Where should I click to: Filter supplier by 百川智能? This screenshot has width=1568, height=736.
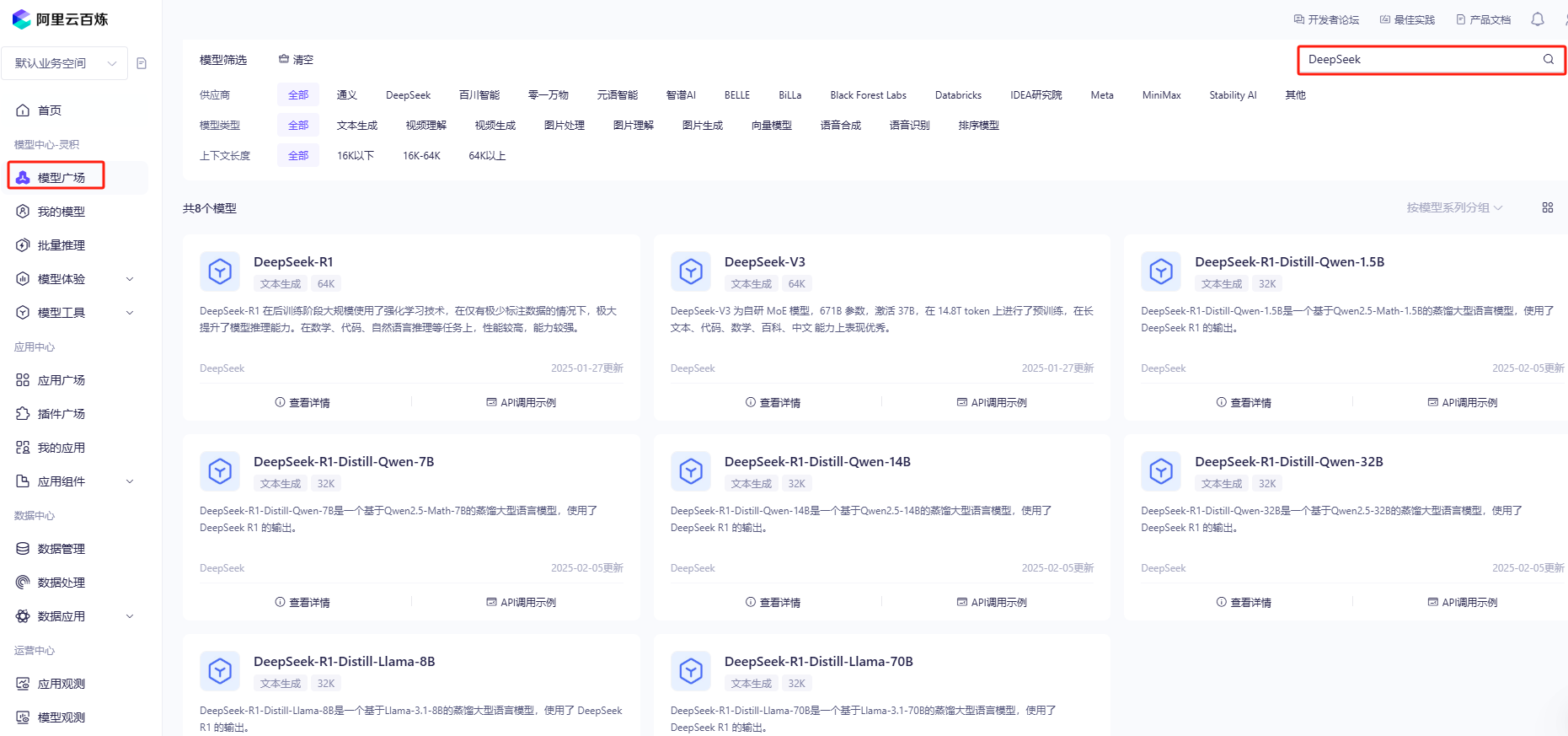(x=479, y=95)
